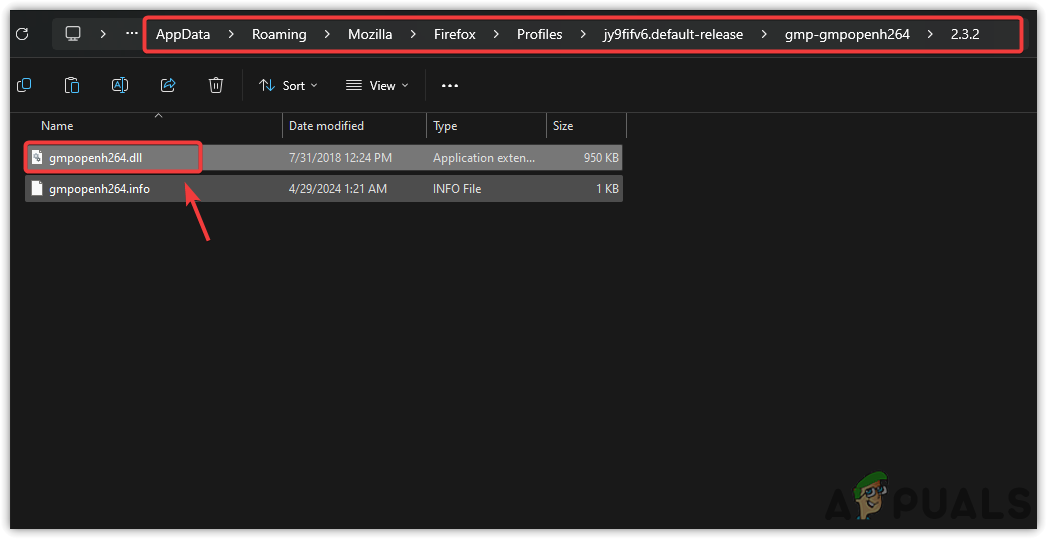Select jy9fifv6.default-release breadcrumb segment

pos(673,34)
